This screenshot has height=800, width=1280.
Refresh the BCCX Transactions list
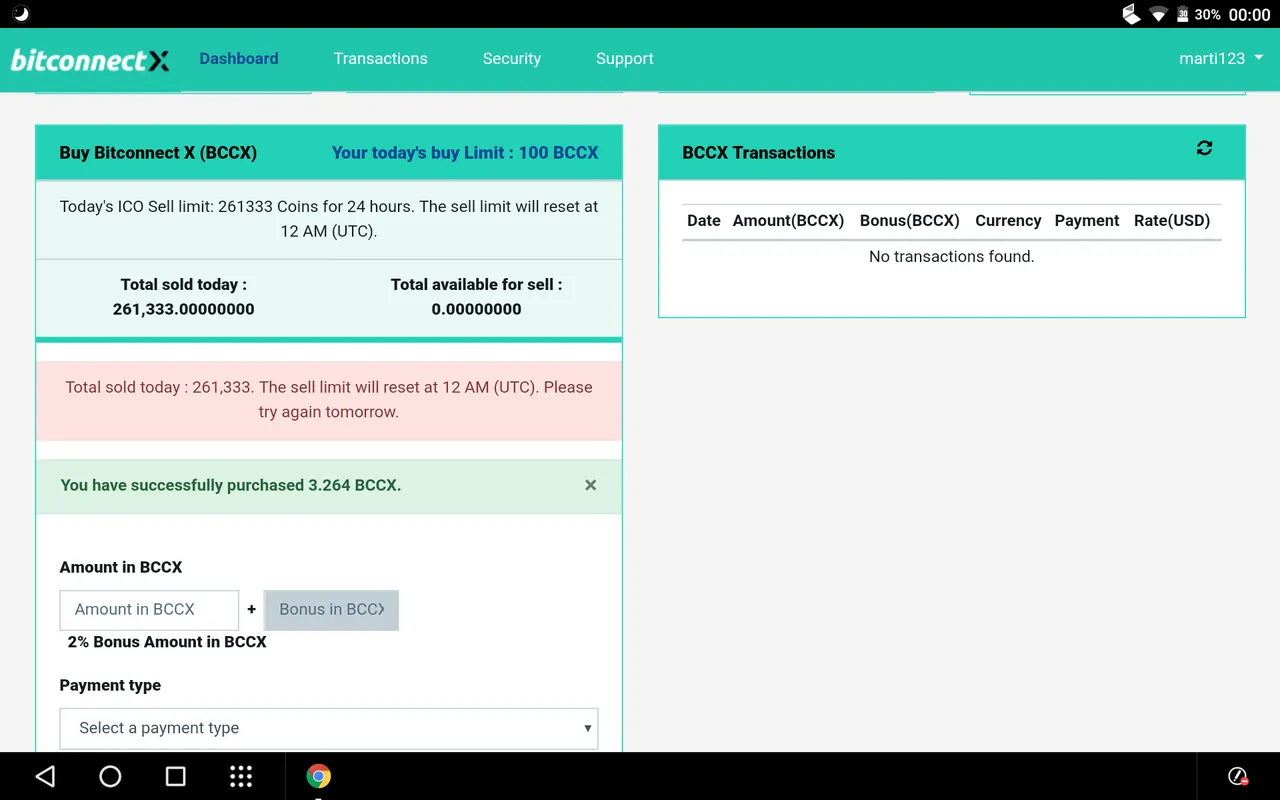pos(1204,148)
